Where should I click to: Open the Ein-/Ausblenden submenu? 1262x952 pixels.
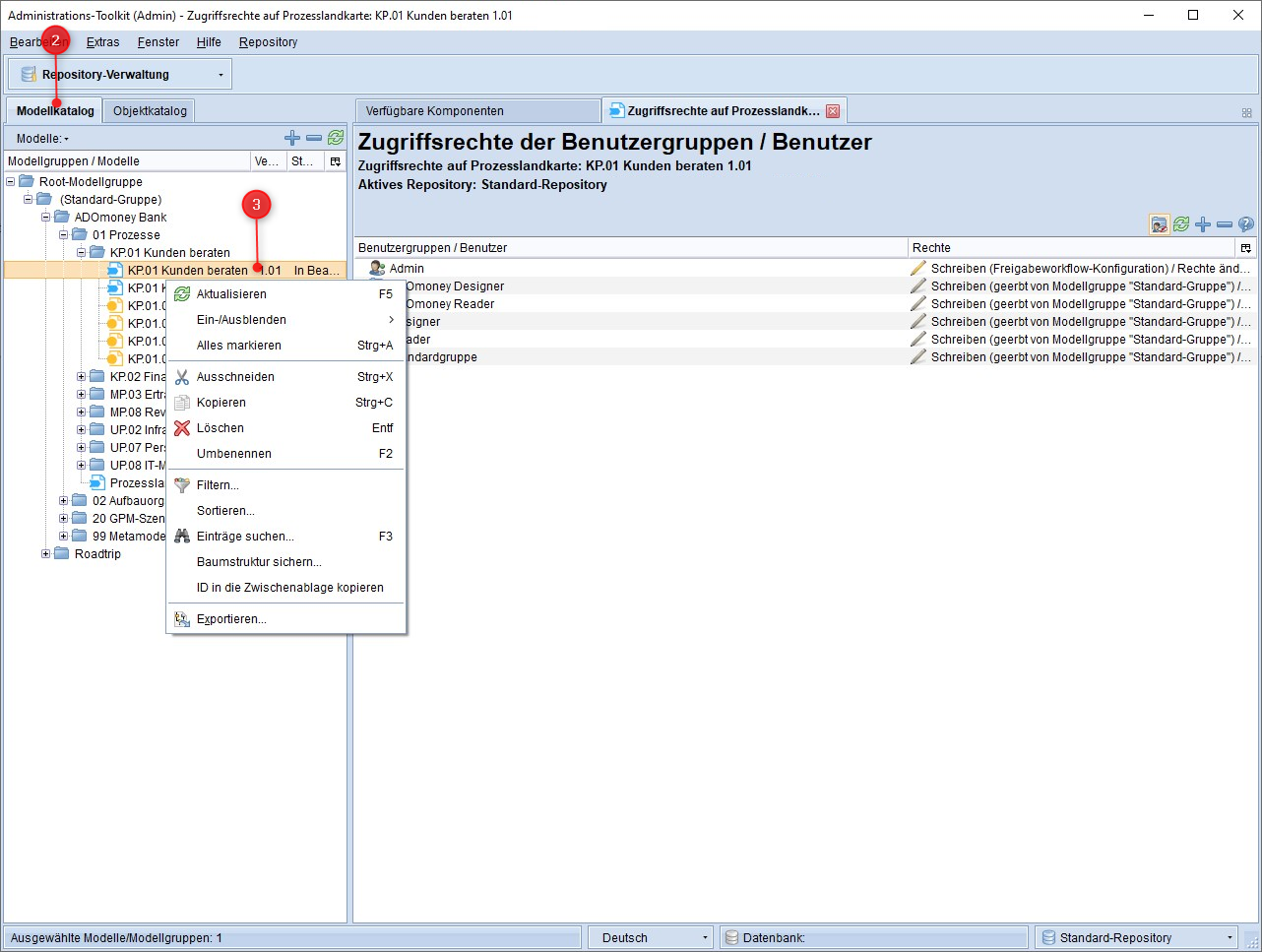point(286,320)
